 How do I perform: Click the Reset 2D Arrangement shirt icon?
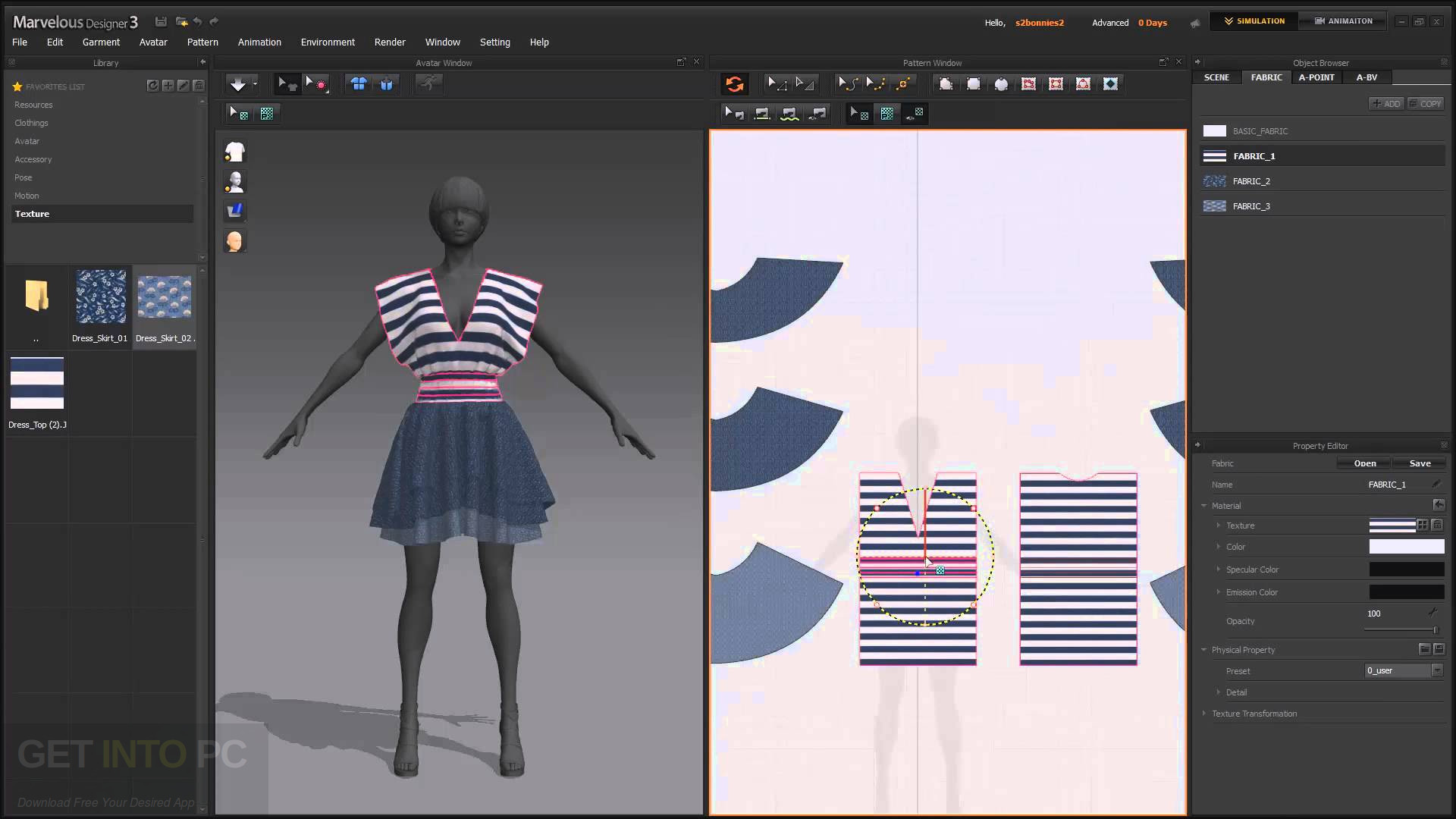359,84
